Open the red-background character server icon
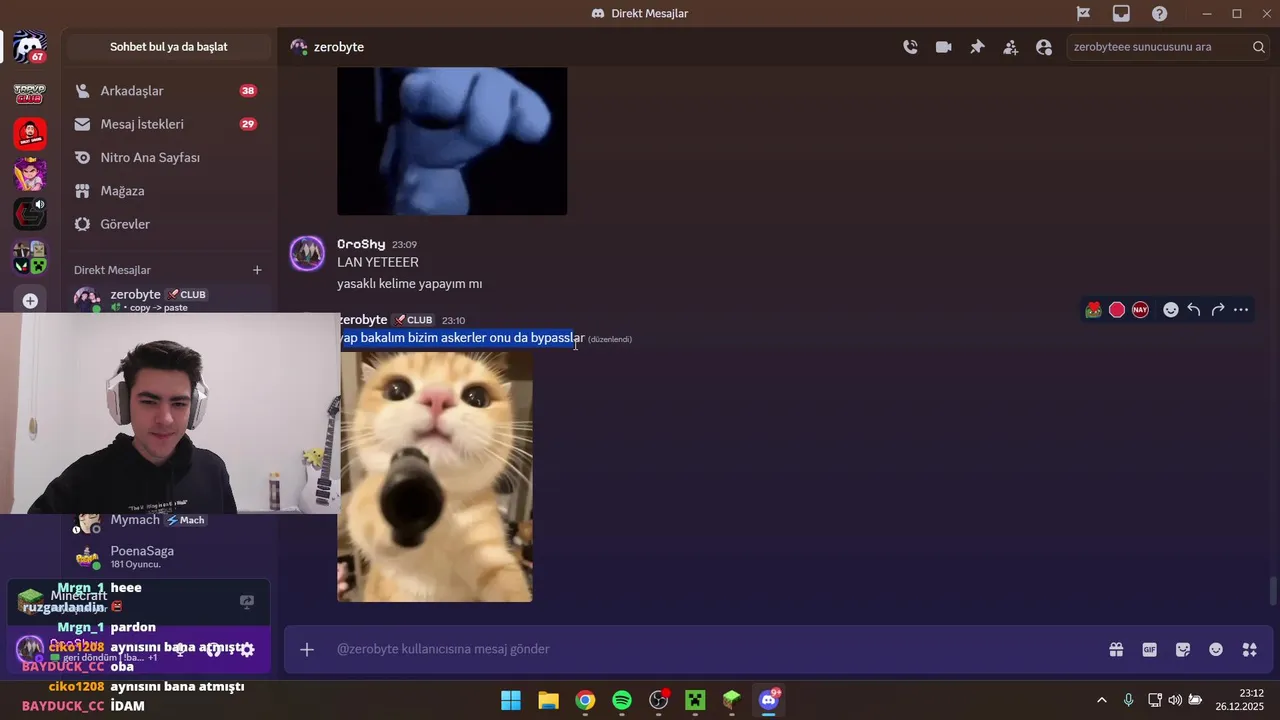Viewport: 1280px width, 720px height. pyautogui.click(x=30, y=133)
